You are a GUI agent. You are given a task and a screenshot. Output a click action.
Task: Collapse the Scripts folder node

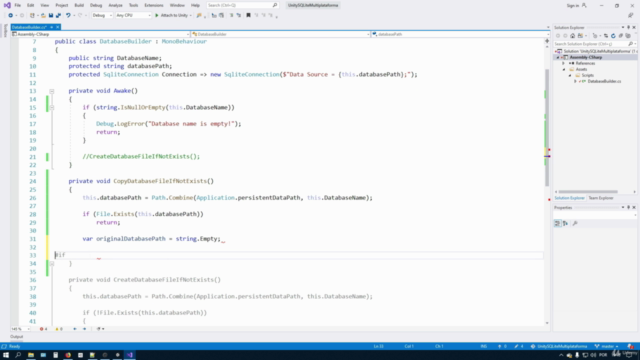570,76
